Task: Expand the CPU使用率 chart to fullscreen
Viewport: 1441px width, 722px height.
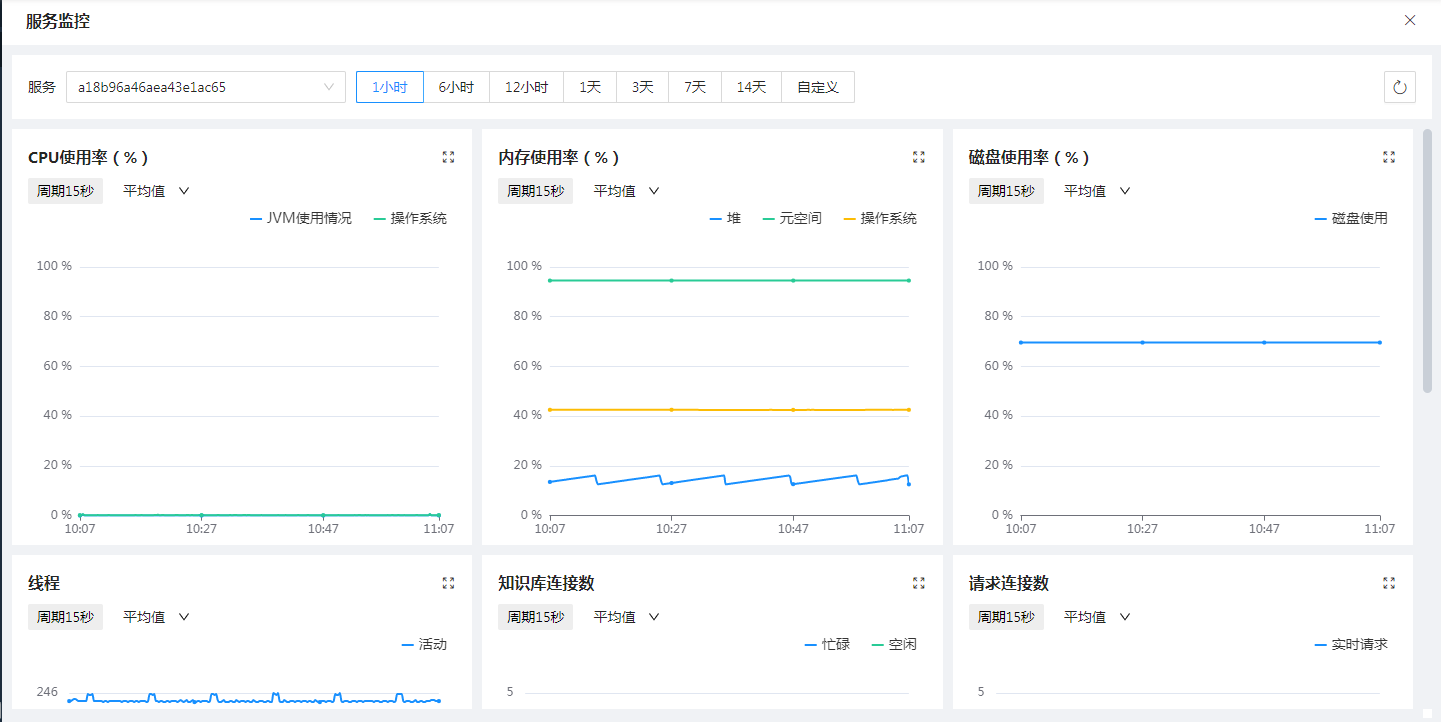Action: tap(448, 157)
